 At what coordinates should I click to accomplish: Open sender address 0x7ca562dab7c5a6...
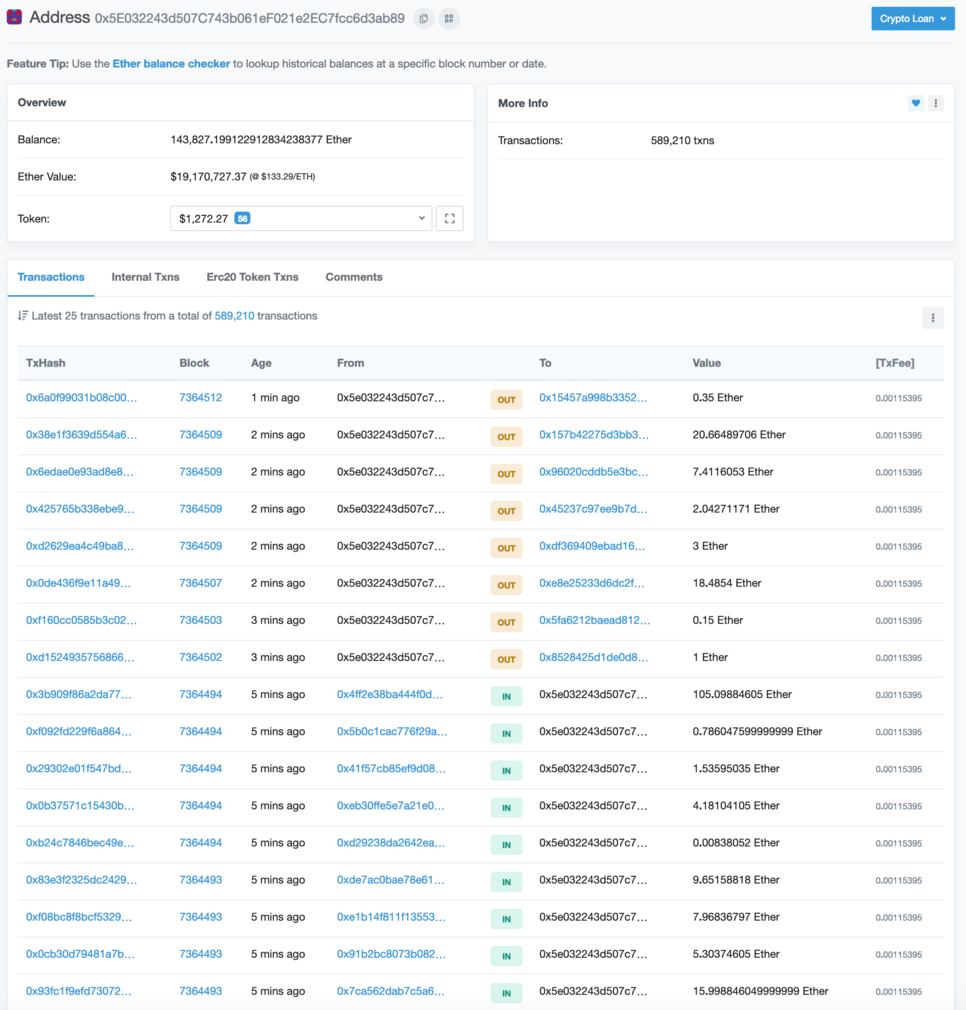(x=391, y=991)
